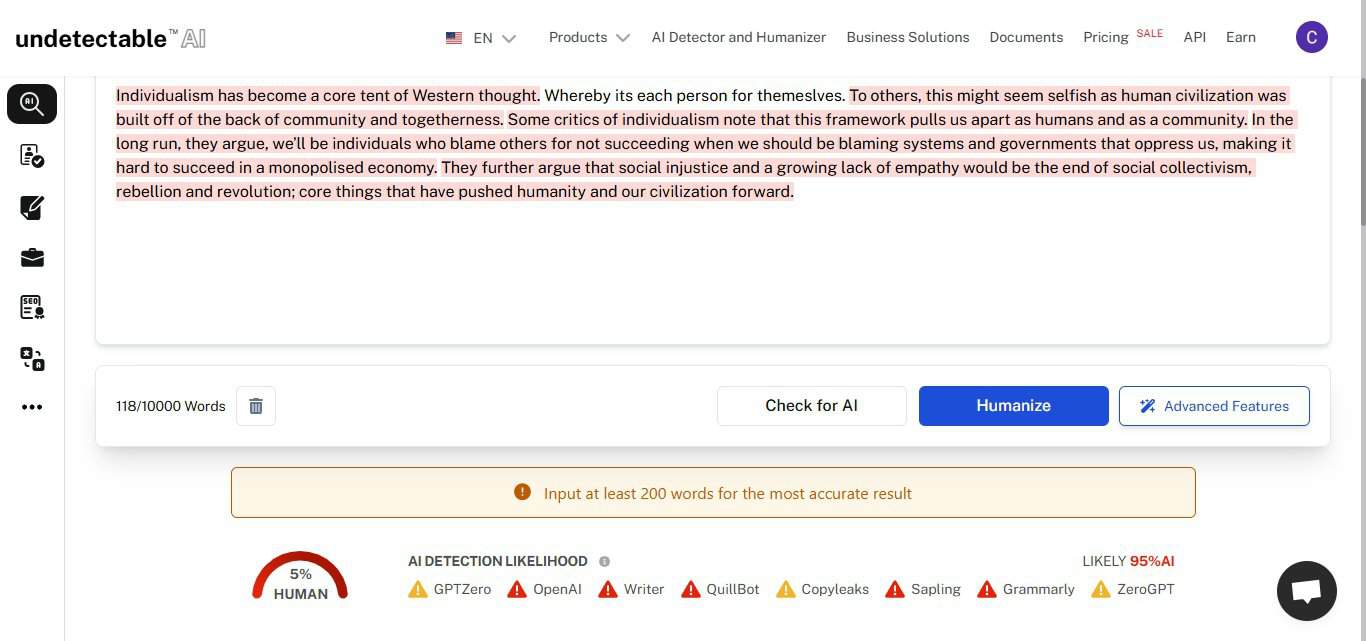The image size is (1366, 641).
Task: Click the briefcase sidebar icon
Action: [x=32, y=258]
